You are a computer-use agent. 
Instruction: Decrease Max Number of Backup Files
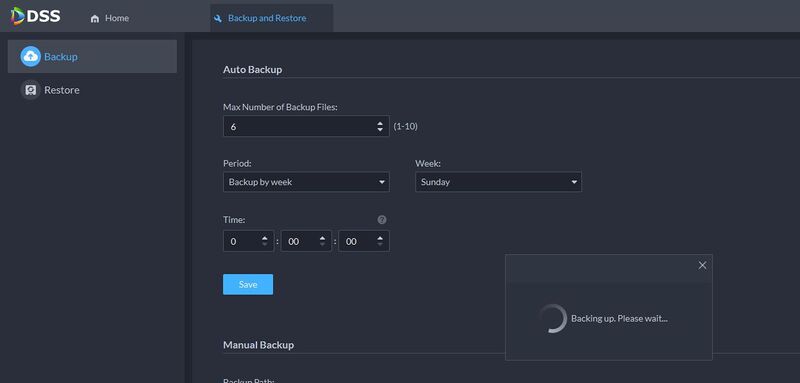point(380,130)
